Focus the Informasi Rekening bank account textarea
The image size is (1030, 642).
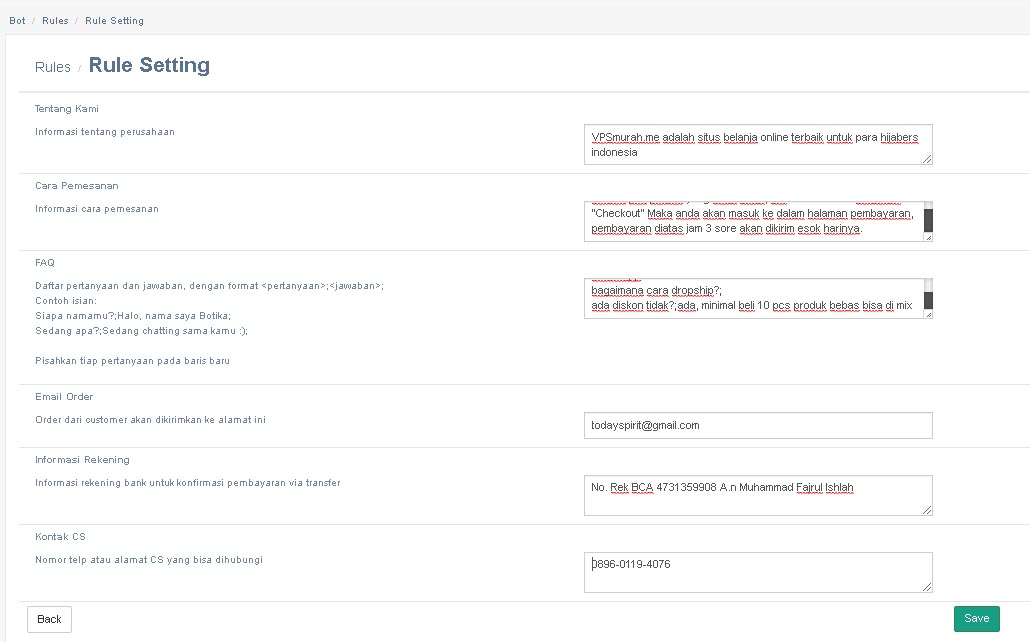click(757, 495)
